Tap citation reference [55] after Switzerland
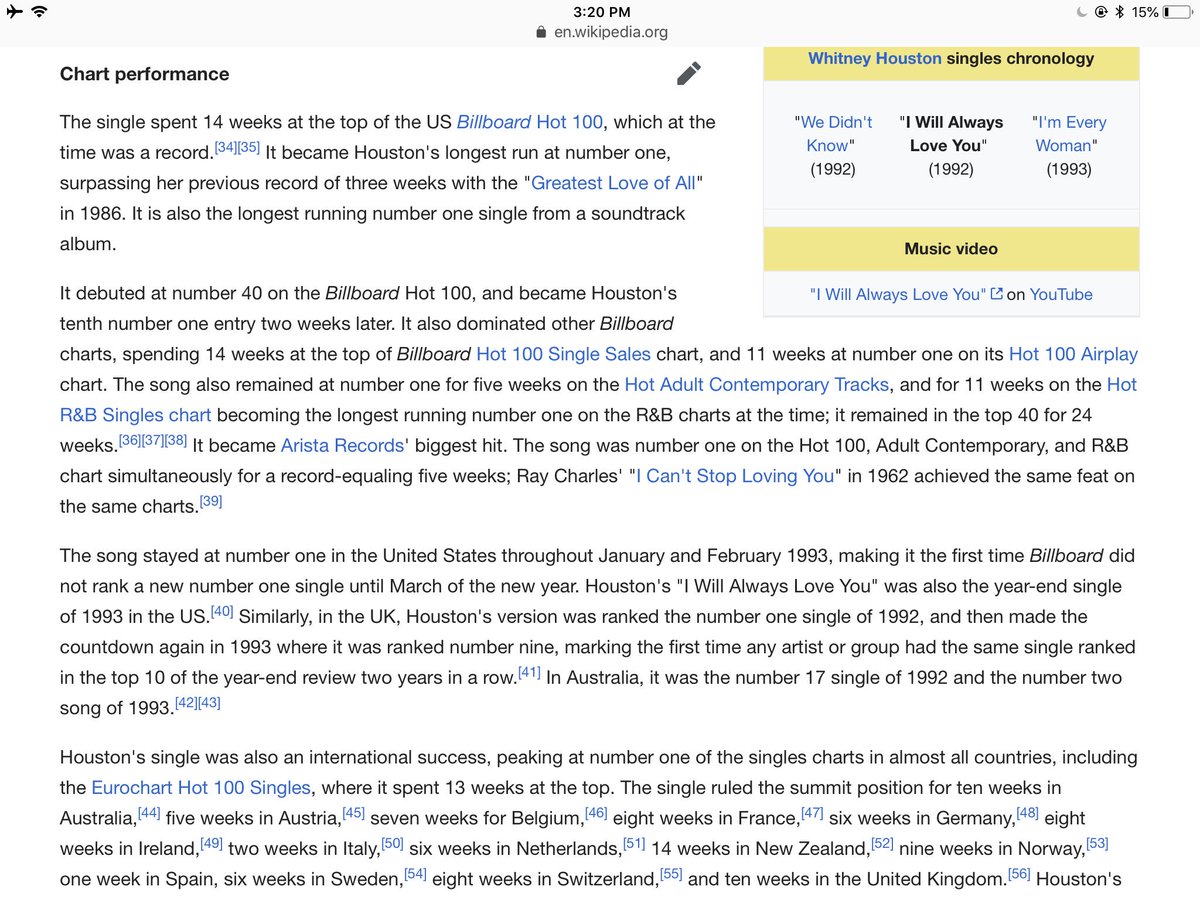1200x900 pixels. coord(671,875)
